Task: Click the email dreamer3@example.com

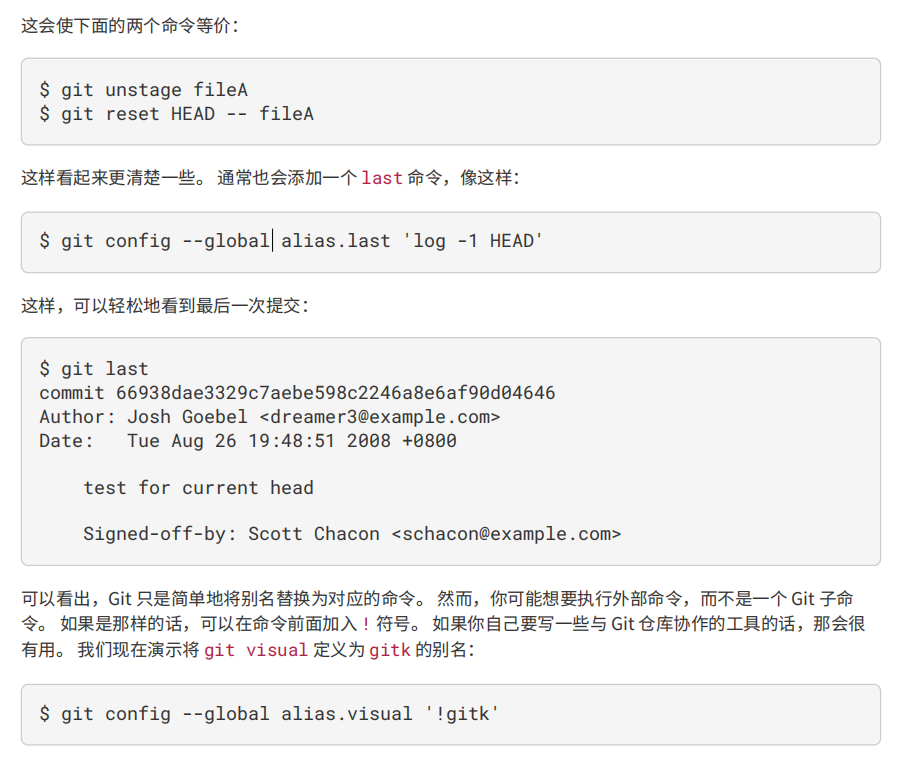Action: click(x=379, y=417)
